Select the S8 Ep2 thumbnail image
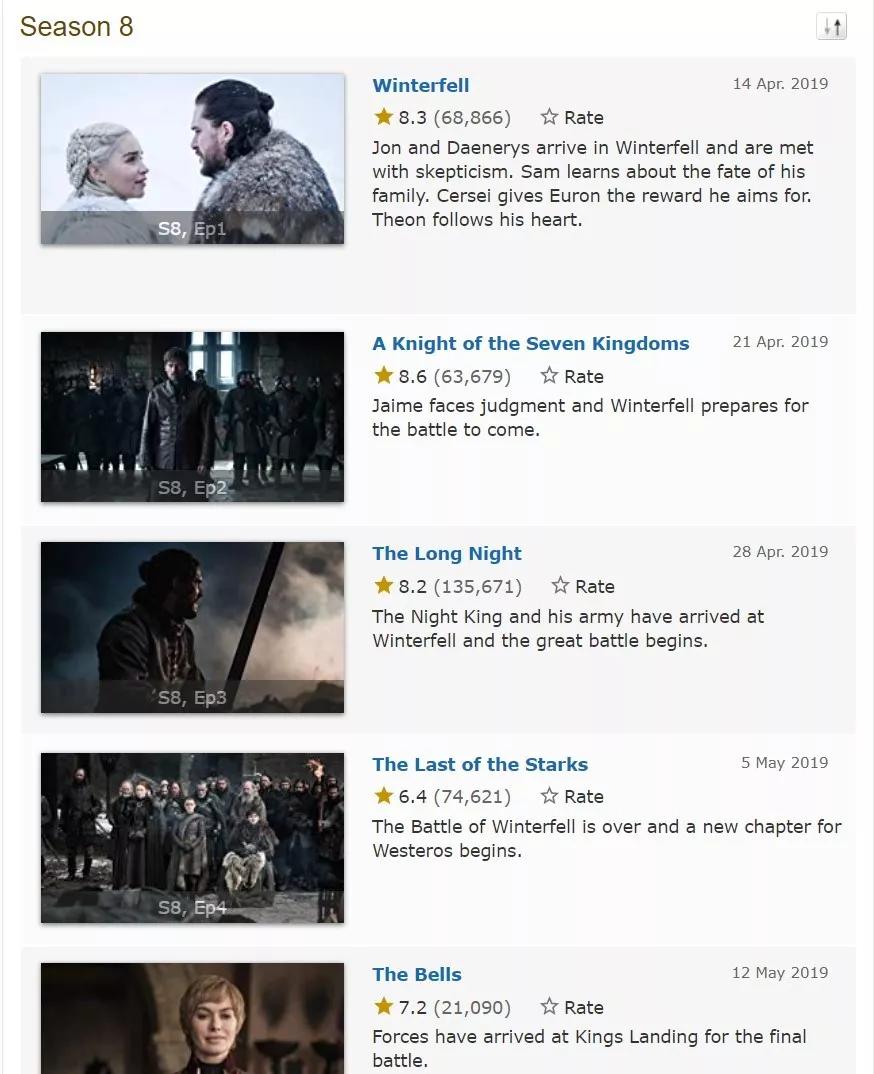The image size is (874, 1074). click(192, 417)
